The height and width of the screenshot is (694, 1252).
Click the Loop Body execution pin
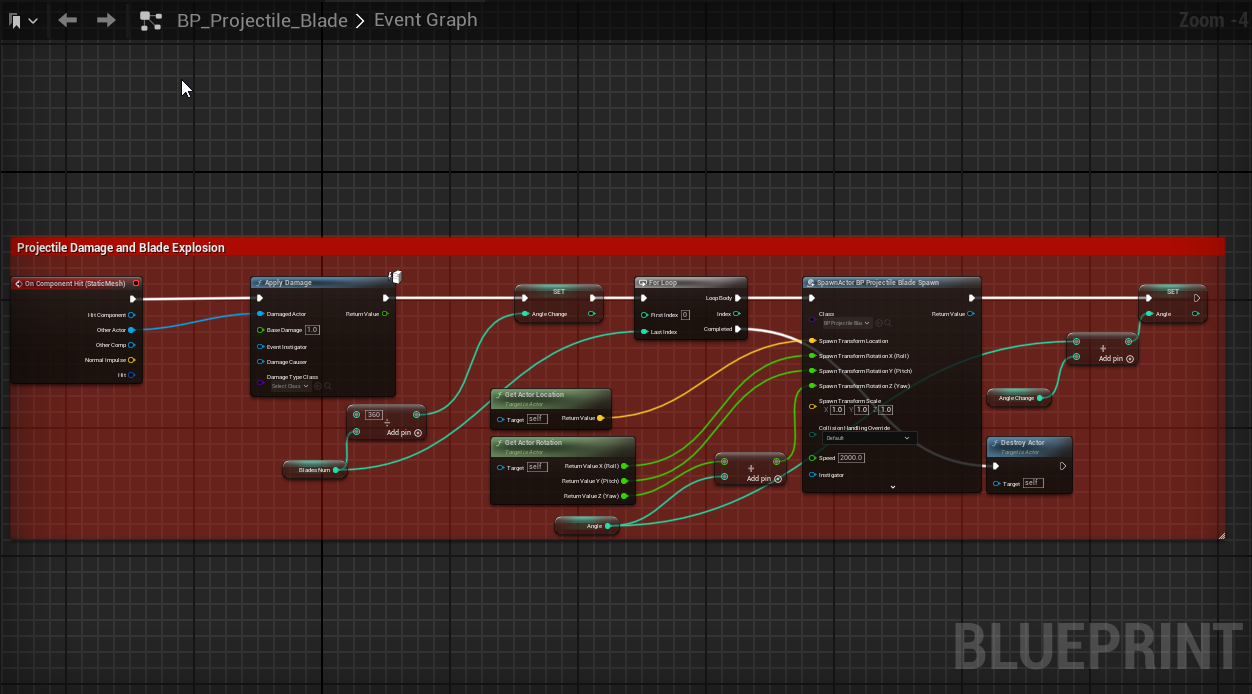pos(738,298)
